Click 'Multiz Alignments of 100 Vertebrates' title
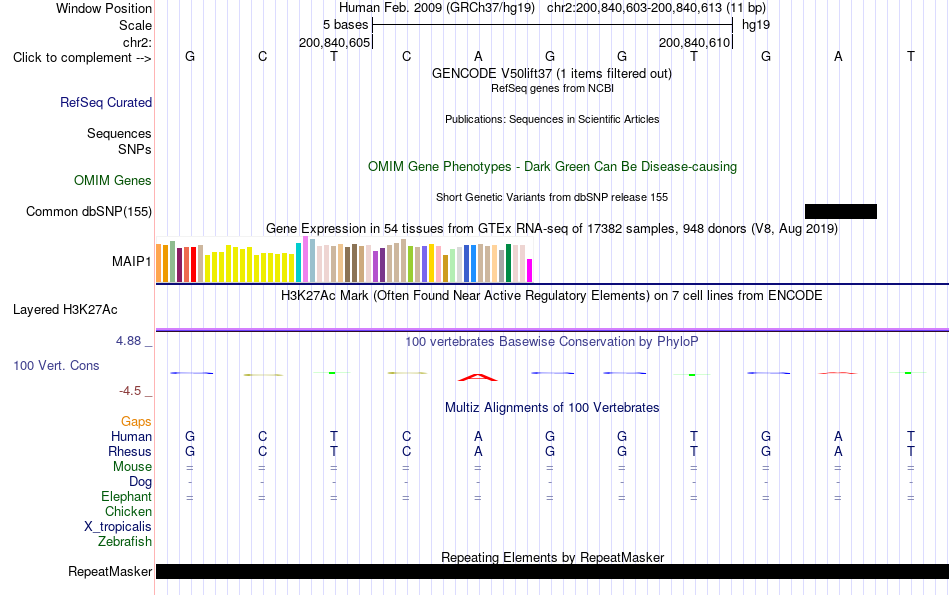The width and height of the screenshot is (950, 595). (552, 408)
